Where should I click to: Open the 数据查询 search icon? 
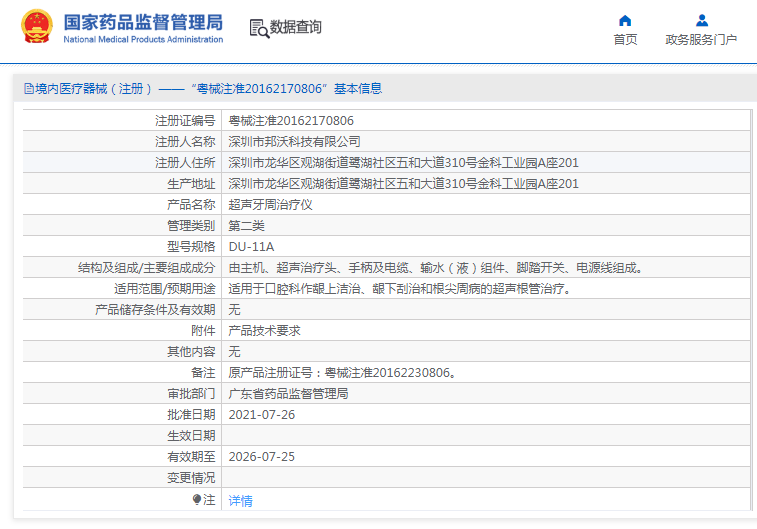(259, 28)
